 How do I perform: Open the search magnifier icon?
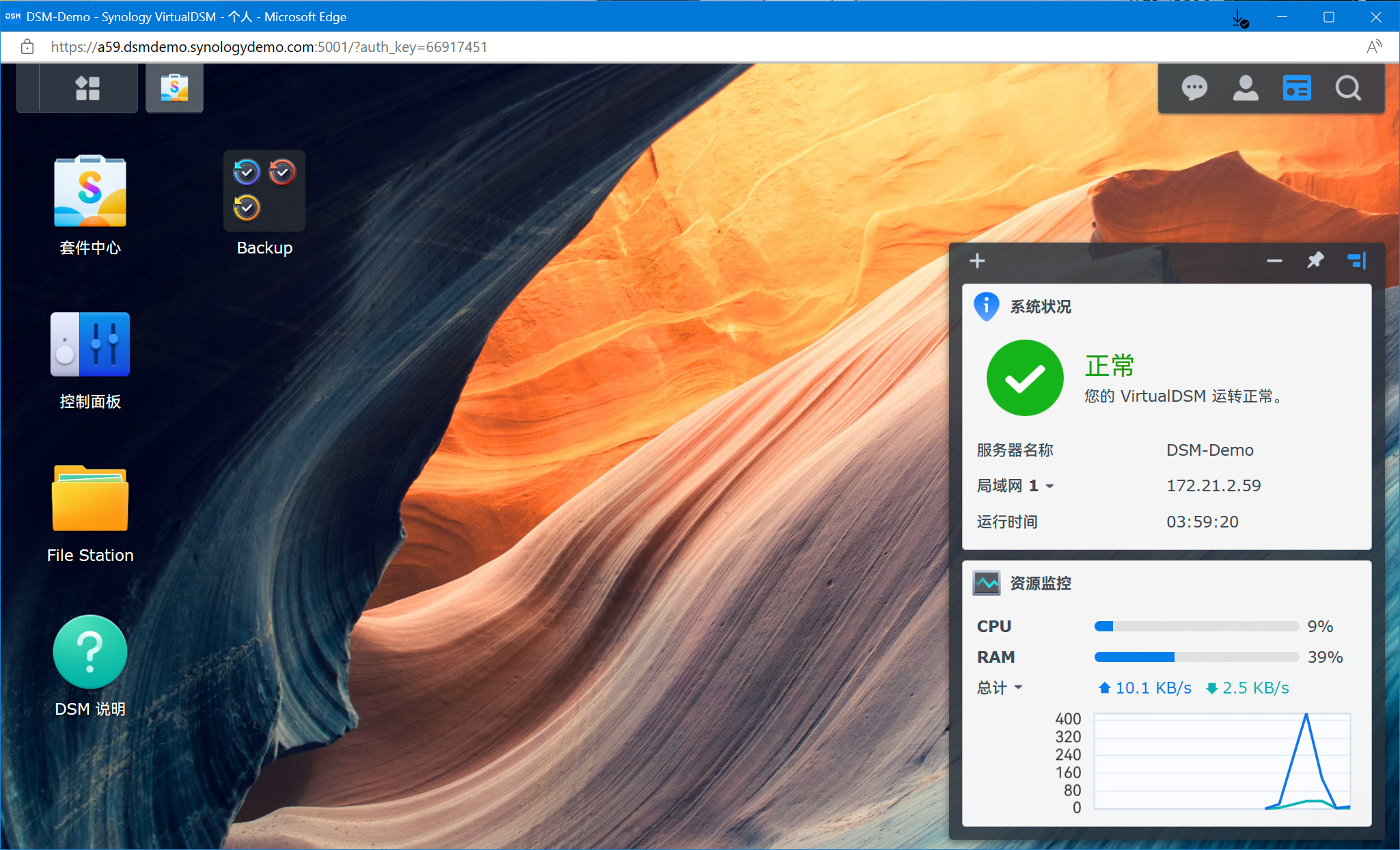(1347, 88)
